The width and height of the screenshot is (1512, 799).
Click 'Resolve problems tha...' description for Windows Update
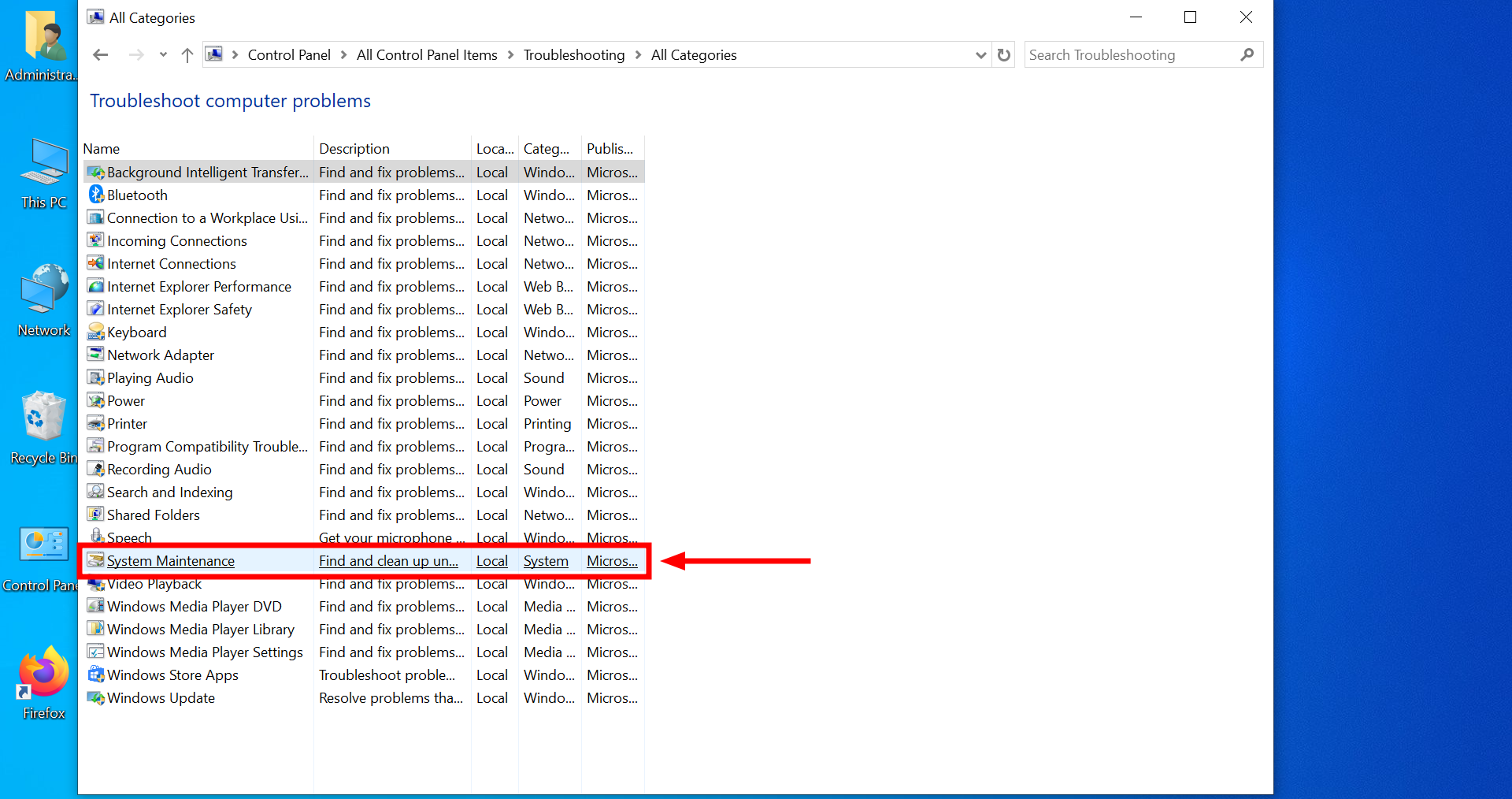coord(391,697)
